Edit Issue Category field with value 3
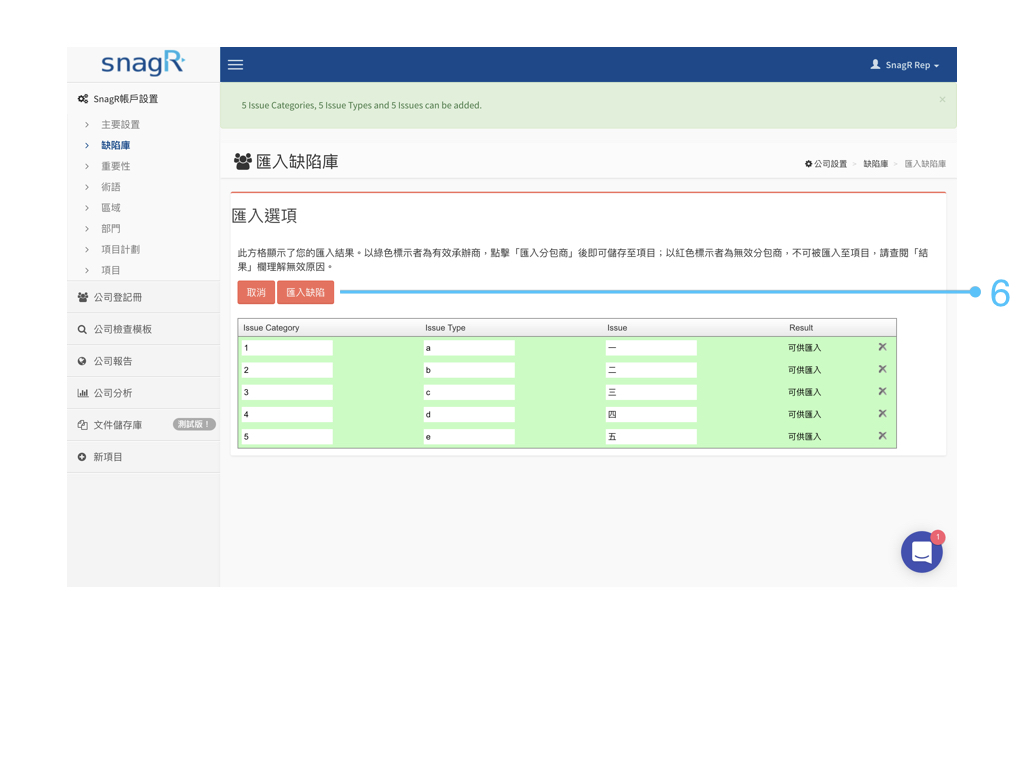The height and width of the screenshot is (768, 1024). coord(287,392)
